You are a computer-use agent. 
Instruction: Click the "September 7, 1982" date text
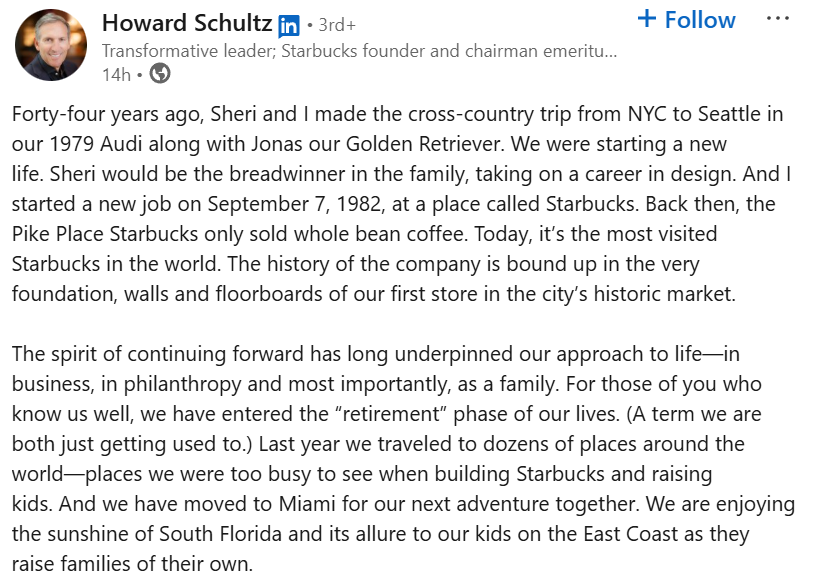click(320, 204)
